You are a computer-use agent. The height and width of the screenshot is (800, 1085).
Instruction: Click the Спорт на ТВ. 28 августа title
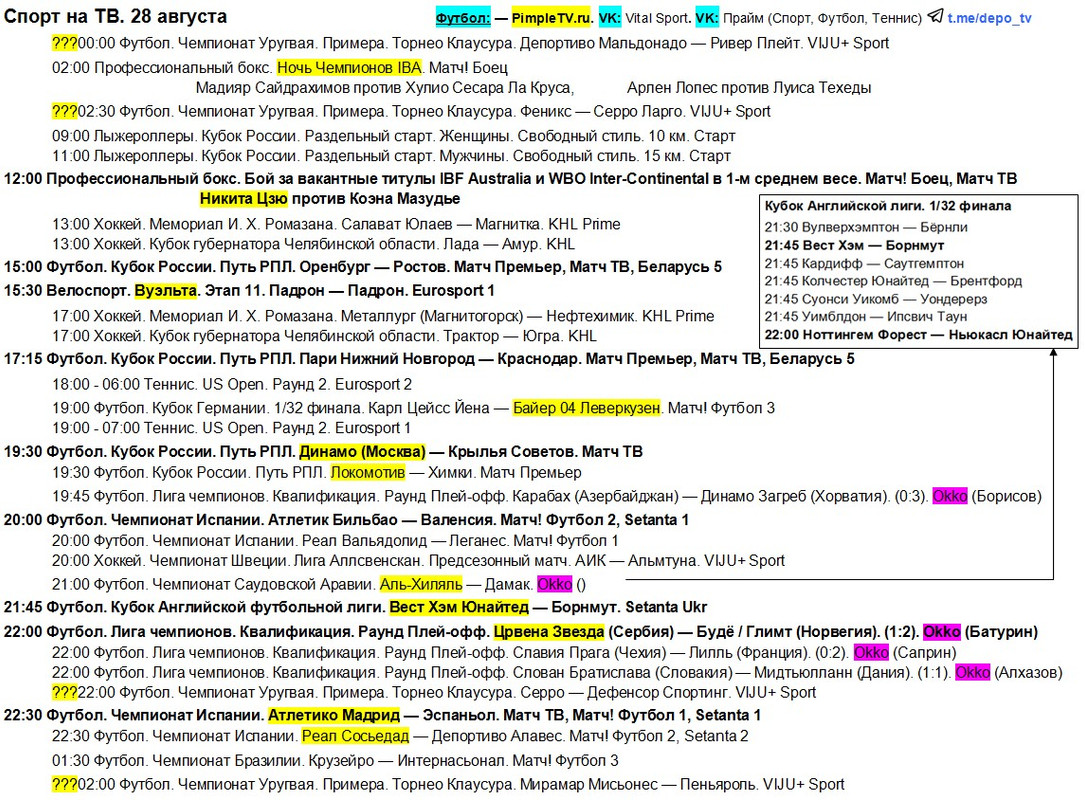(x=116, y=16)
